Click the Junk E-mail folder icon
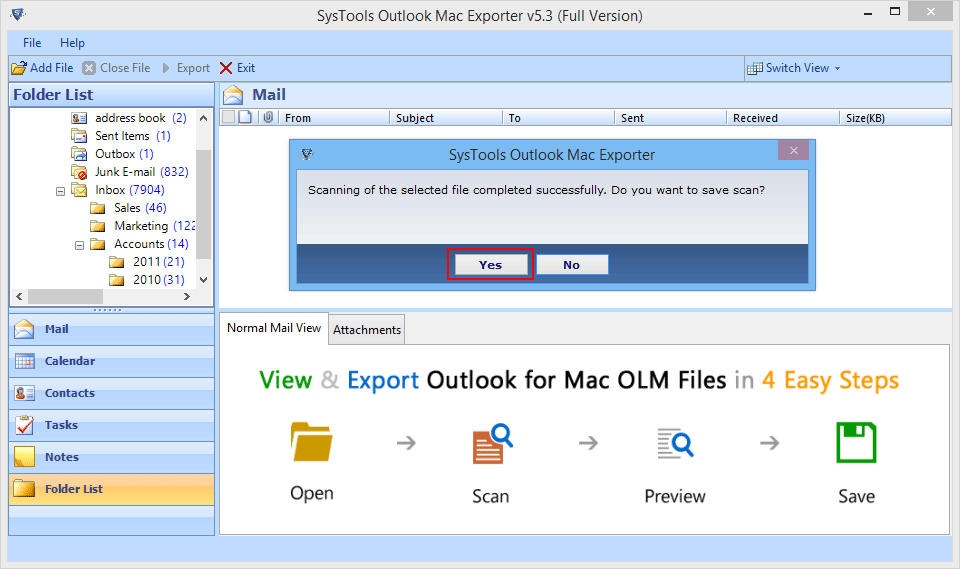This screenshot has height=569, width=960. pos(79,171)
